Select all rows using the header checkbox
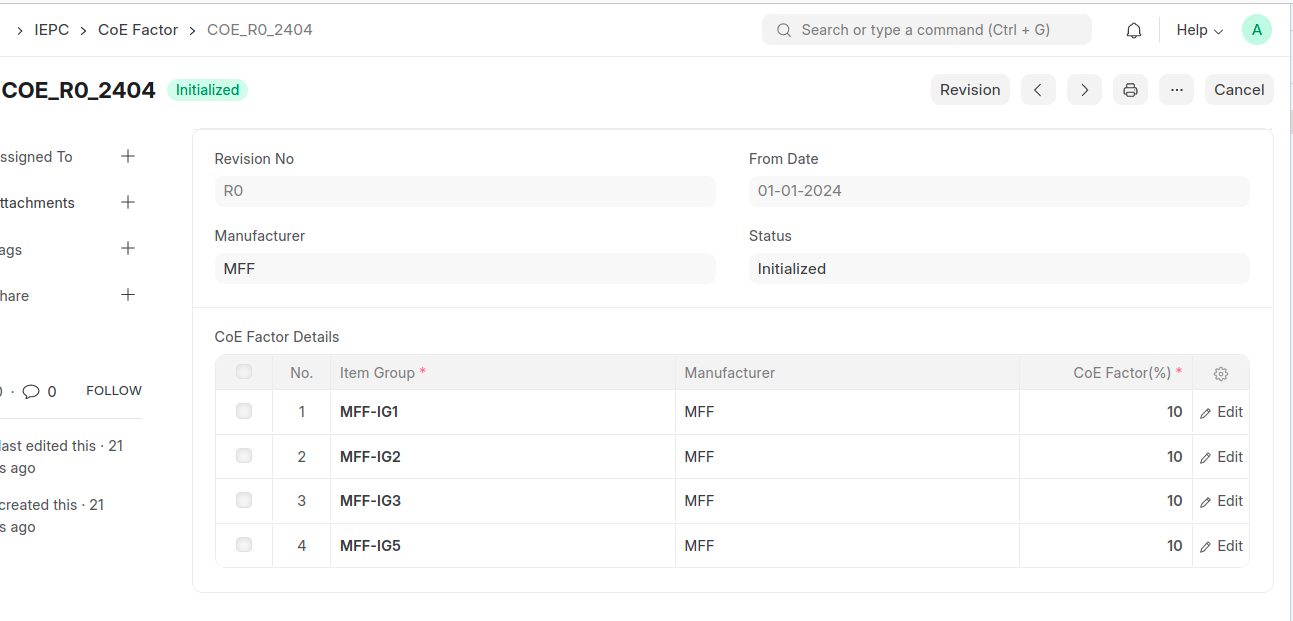Screen dimensions: 1293x621 point(243,371)
